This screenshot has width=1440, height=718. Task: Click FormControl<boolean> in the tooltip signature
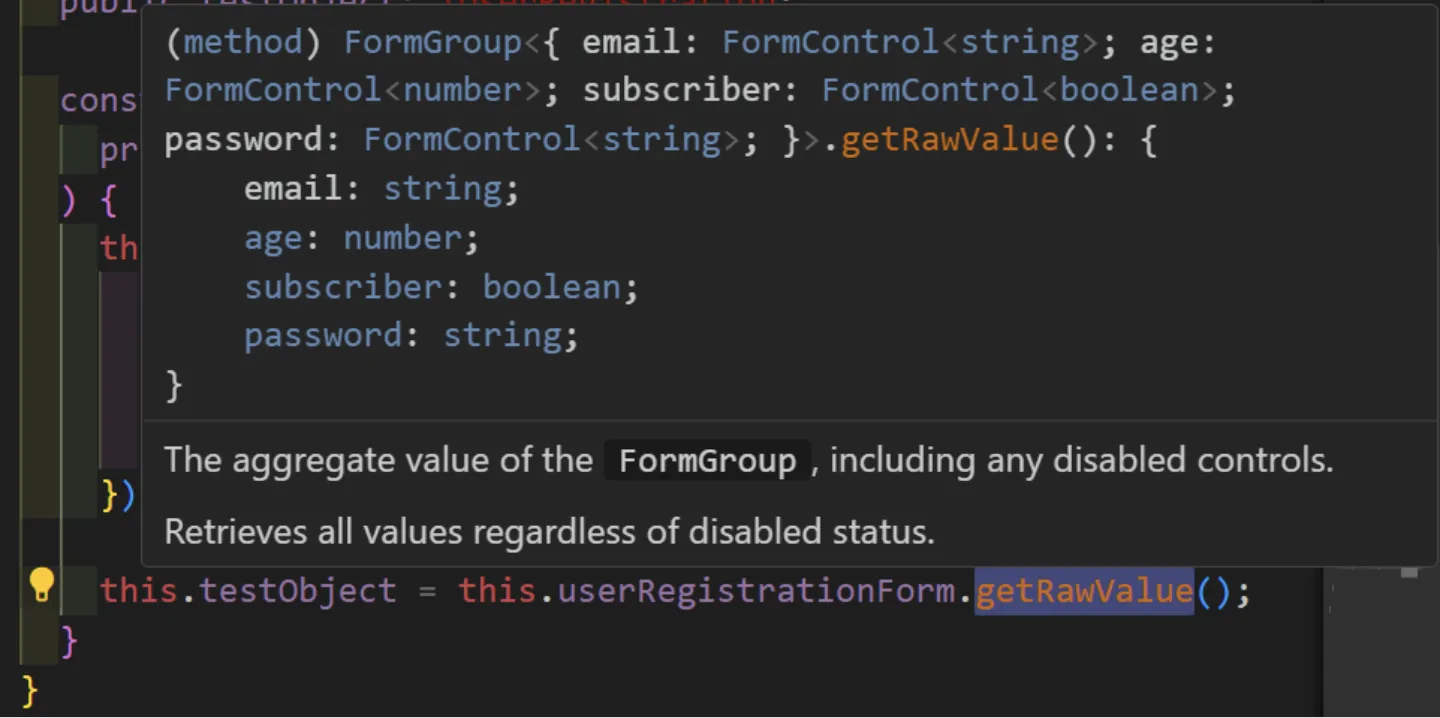(1018, 90)
